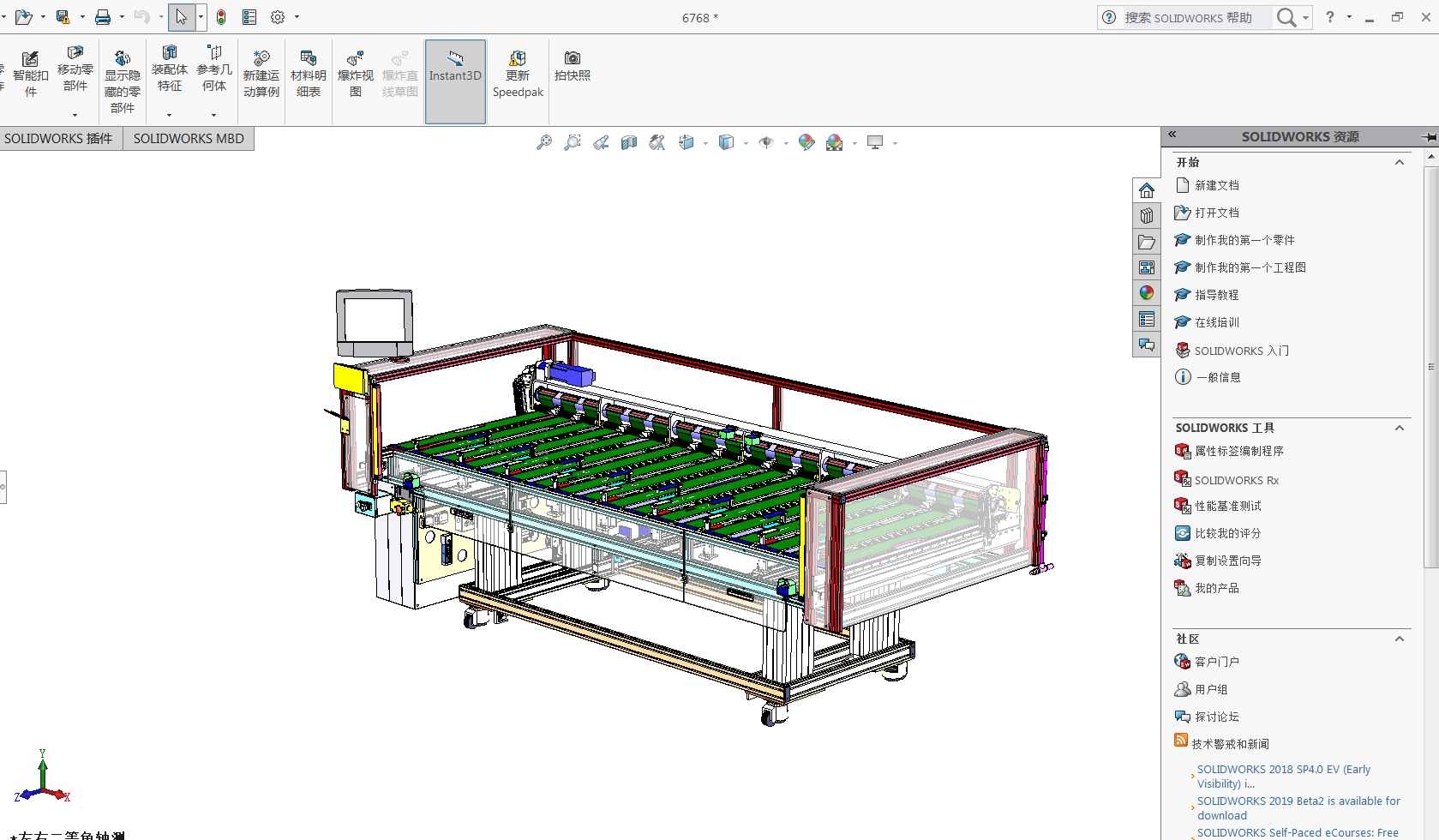The height and width of the screenshot is (840, 1439).
Task: Open the Design Library tab in task pane
Action: point(1147,216)
